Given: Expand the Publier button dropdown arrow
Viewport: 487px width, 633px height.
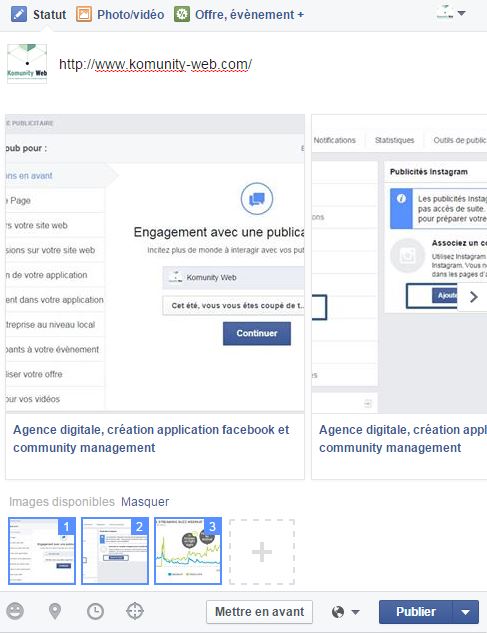Looking at the screenshot, I should pyautogui.click(x=466, y=612).
